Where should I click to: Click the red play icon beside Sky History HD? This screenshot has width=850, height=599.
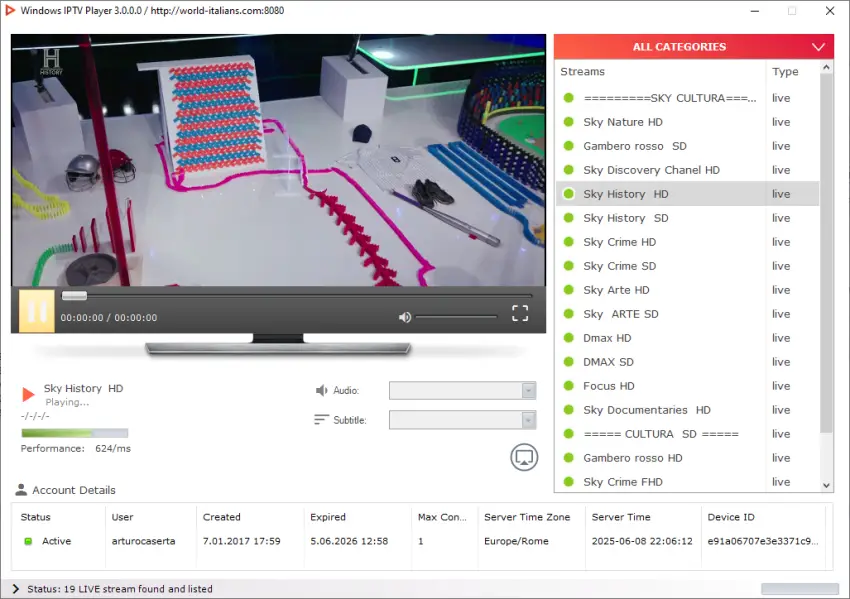(x=28, y=394)
